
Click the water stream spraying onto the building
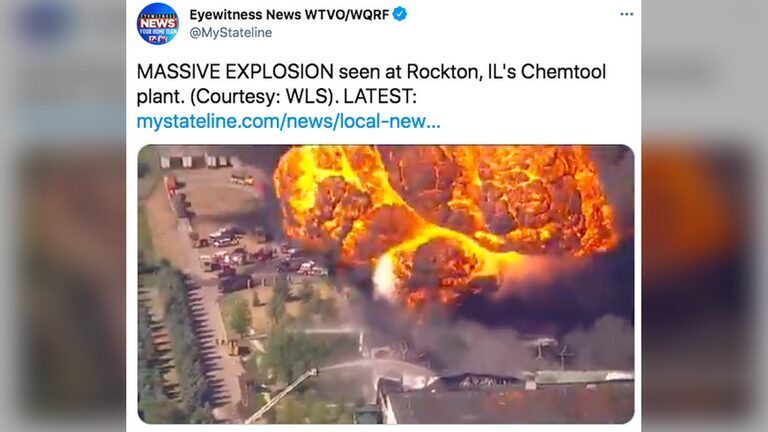tap(372, 365)
